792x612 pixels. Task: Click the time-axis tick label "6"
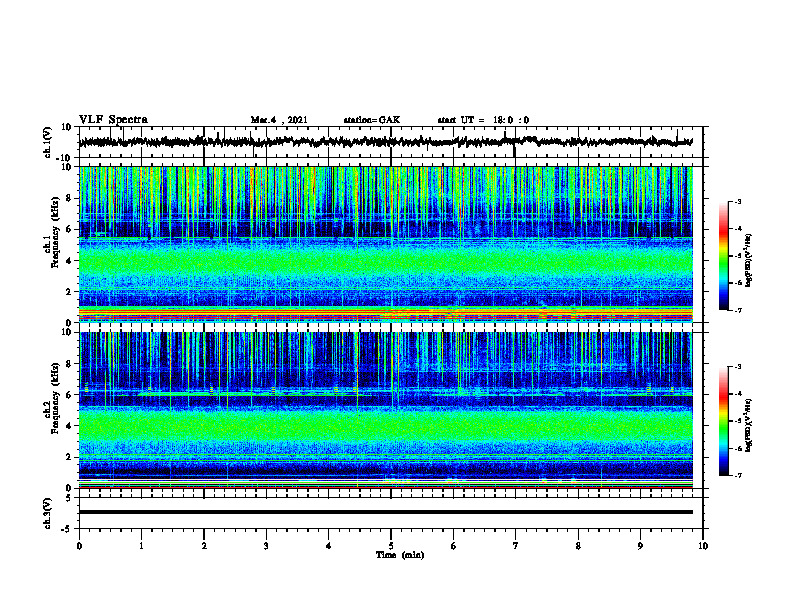tap(453, 546)
